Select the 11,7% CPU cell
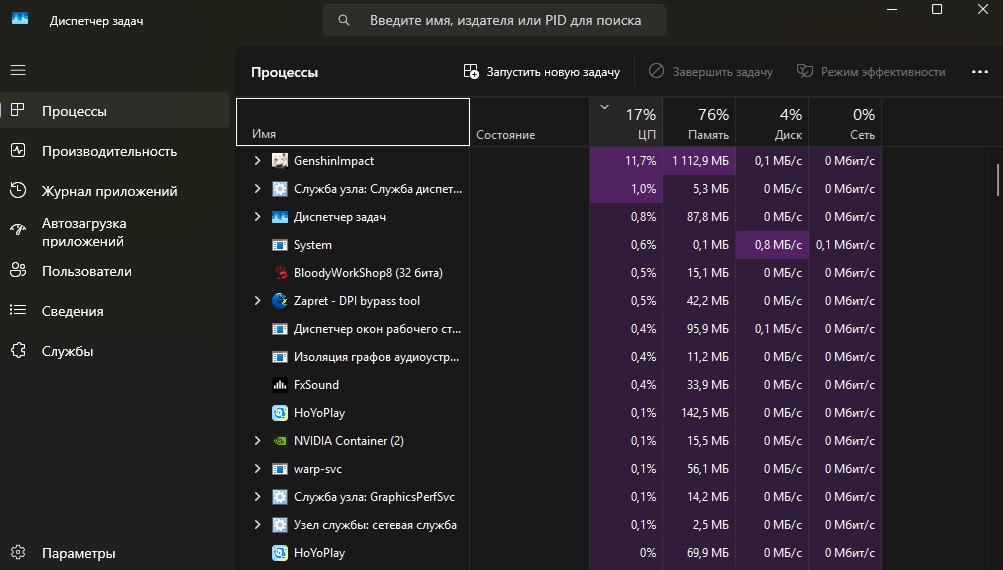Screen dimensions: 1003x570 pos(626,161)
